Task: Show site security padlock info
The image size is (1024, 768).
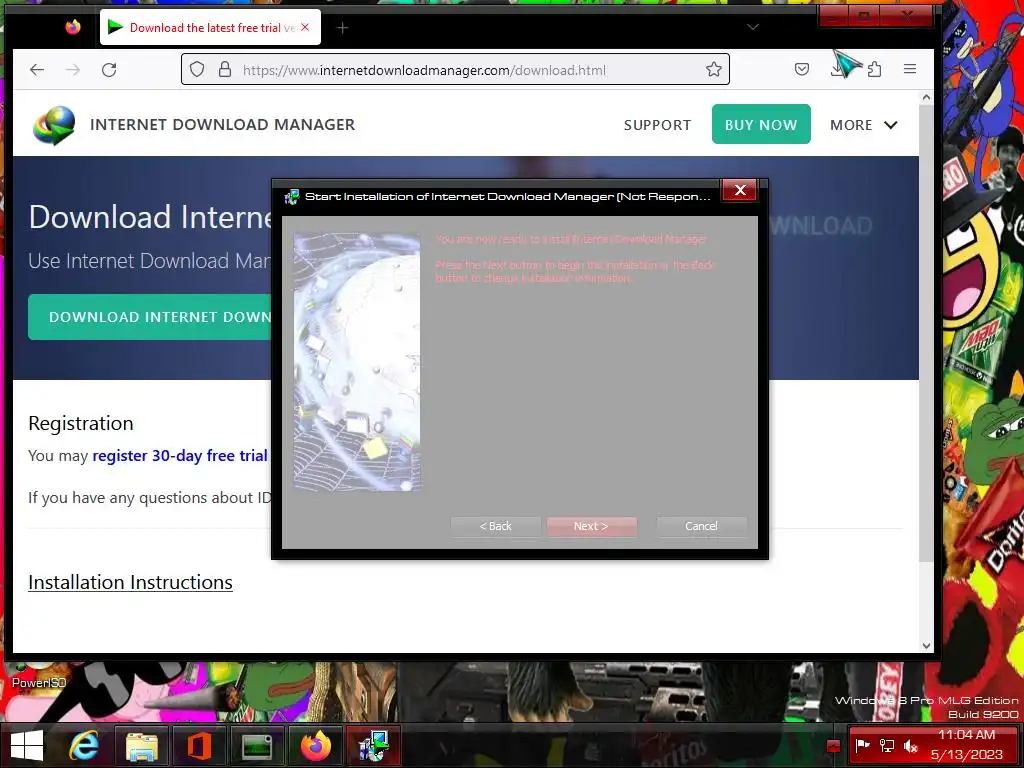Action: pyautogui.click(x=225, y=70)
